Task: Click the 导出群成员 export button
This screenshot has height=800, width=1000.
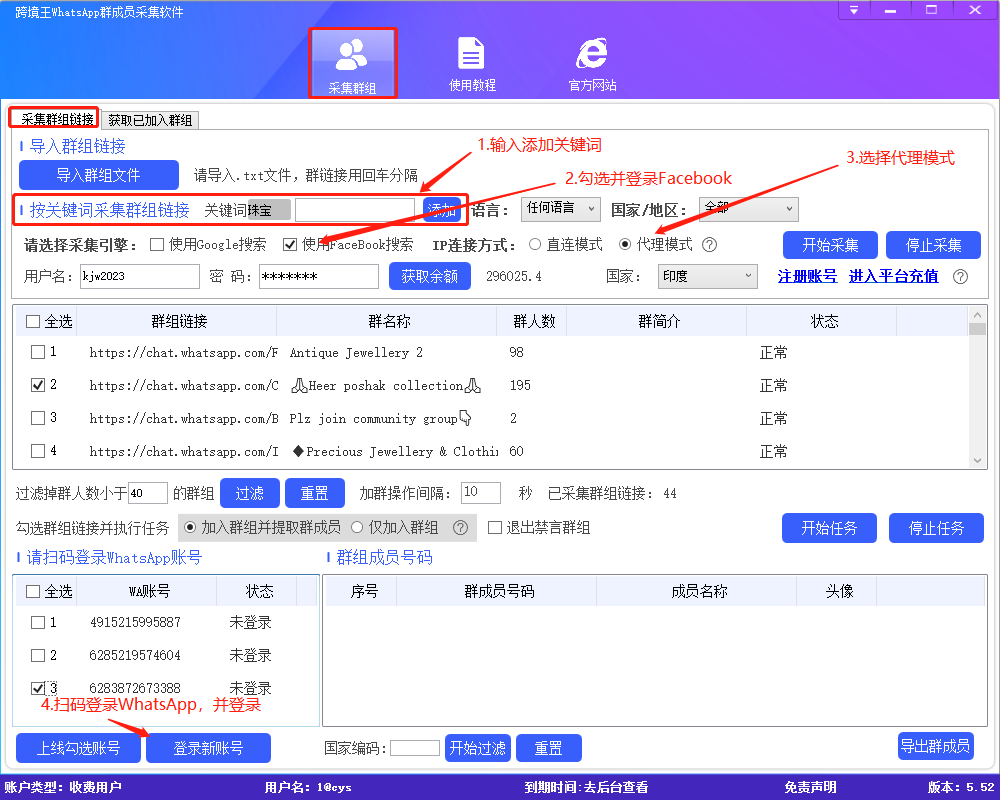Action: tap(935, 747)
